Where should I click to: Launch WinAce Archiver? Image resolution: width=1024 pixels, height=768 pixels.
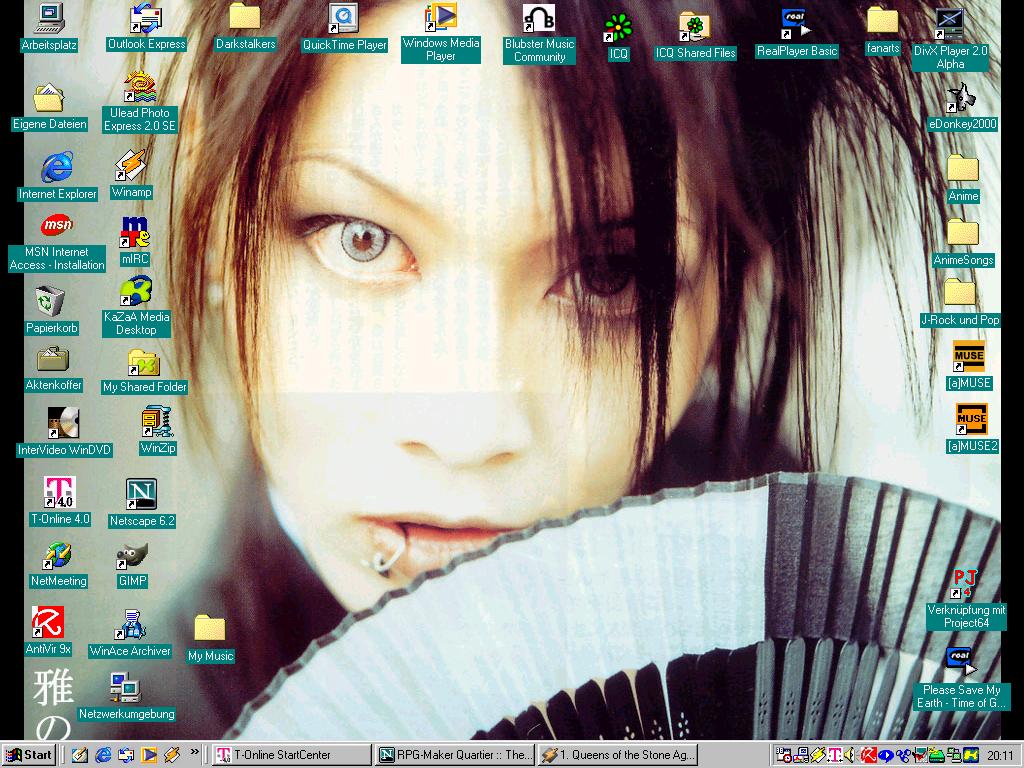tap(130, 633)
